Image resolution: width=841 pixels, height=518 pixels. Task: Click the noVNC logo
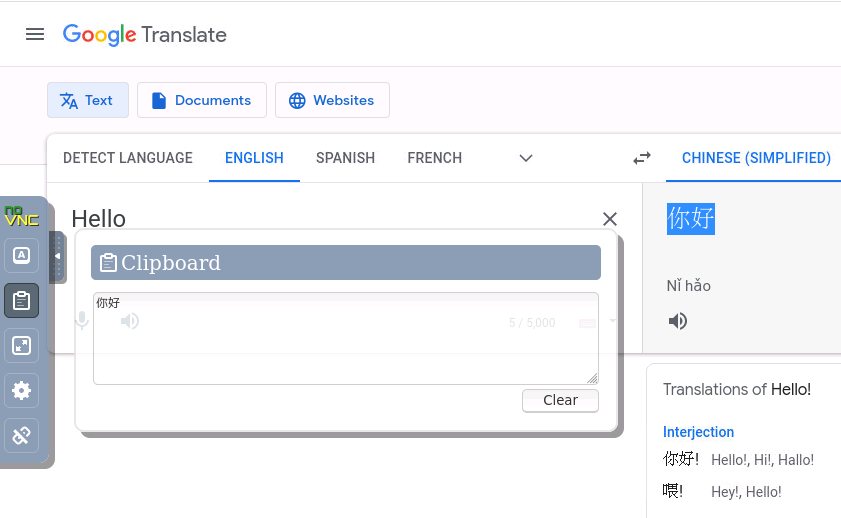click(x=21, y=216)
